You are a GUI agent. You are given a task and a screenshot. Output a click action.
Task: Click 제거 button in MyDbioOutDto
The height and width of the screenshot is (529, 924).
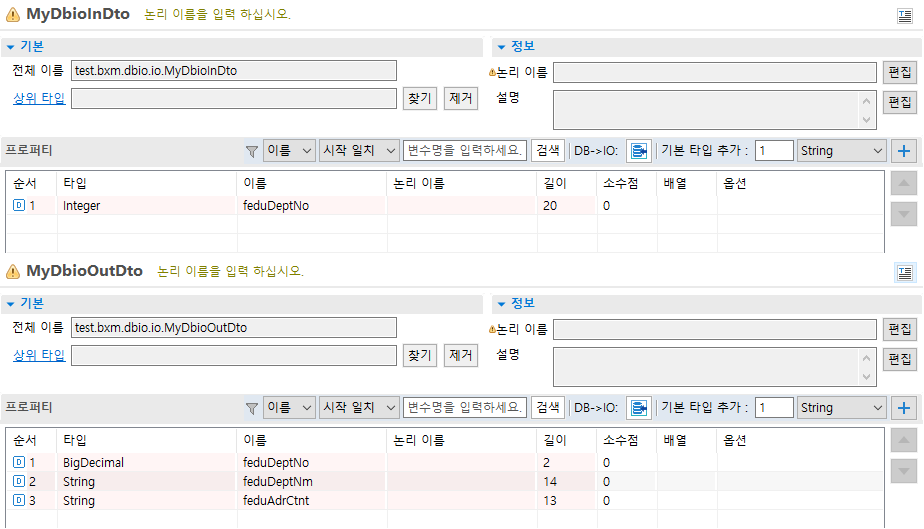(x=460, y=355)
